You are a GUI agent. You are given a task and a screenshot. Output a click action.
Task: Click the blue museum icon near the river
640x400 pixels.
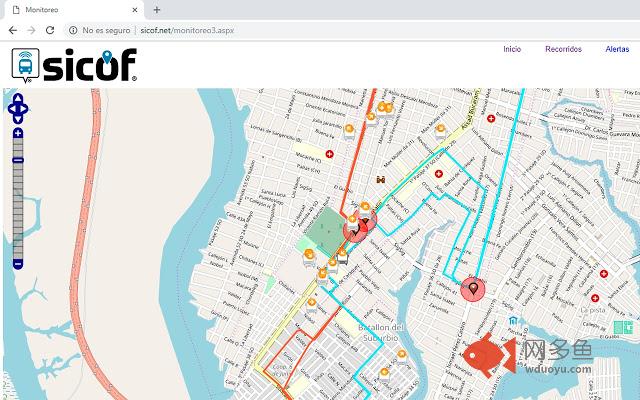coord(513,321)
